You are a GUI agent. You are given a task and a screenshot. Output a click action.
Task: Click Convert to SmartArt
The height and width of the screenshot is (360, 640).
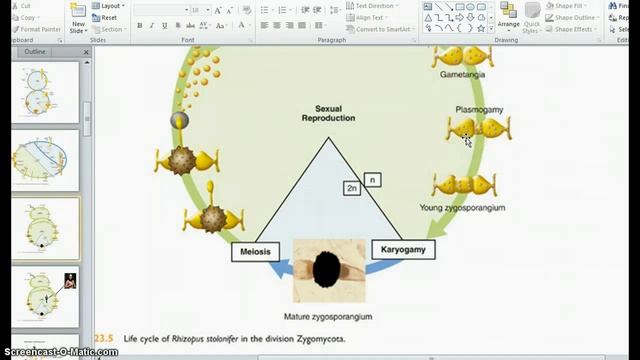(x=380, y=29)
